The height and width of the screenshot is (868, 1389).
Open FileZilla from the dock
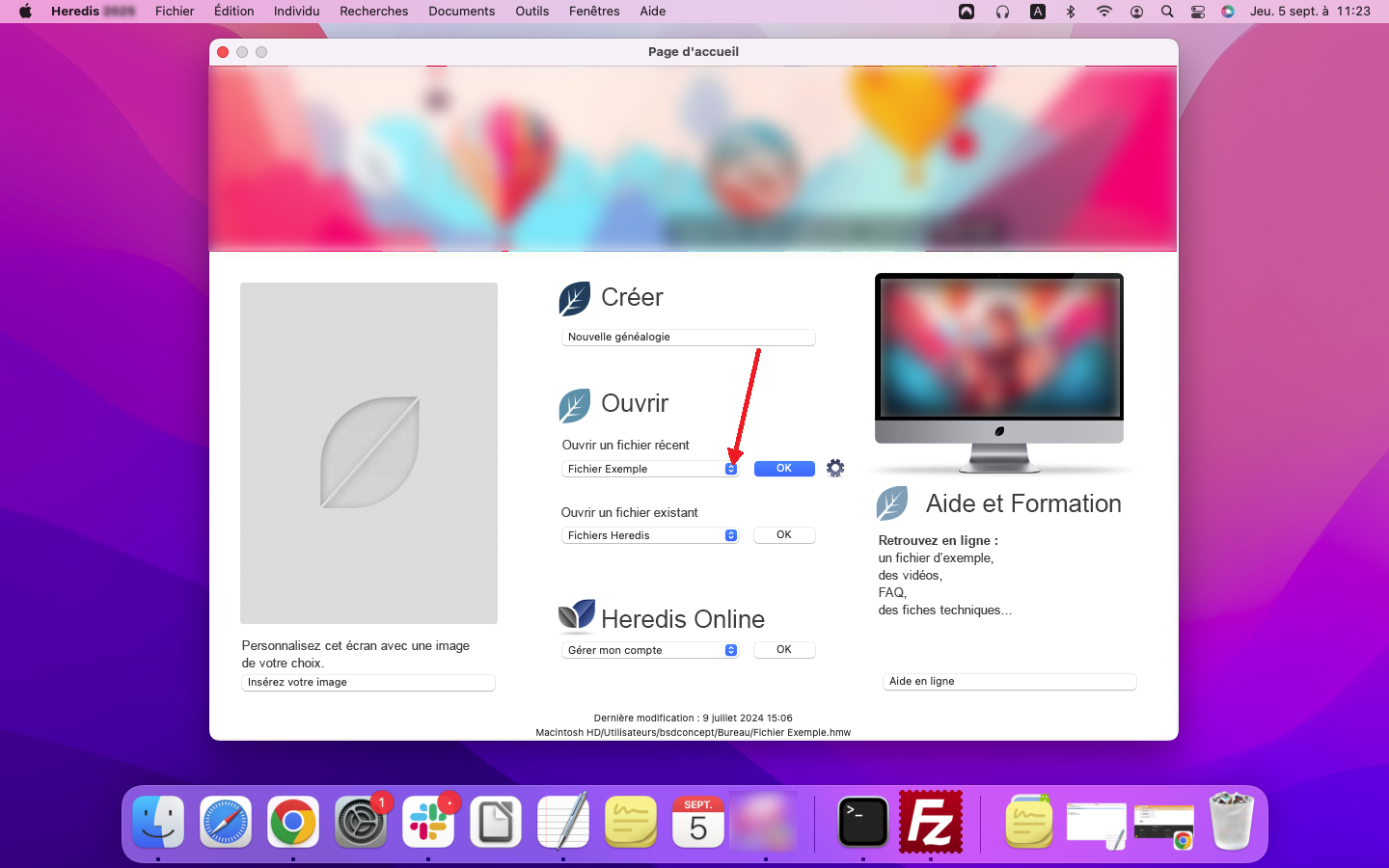coord(930,822)
